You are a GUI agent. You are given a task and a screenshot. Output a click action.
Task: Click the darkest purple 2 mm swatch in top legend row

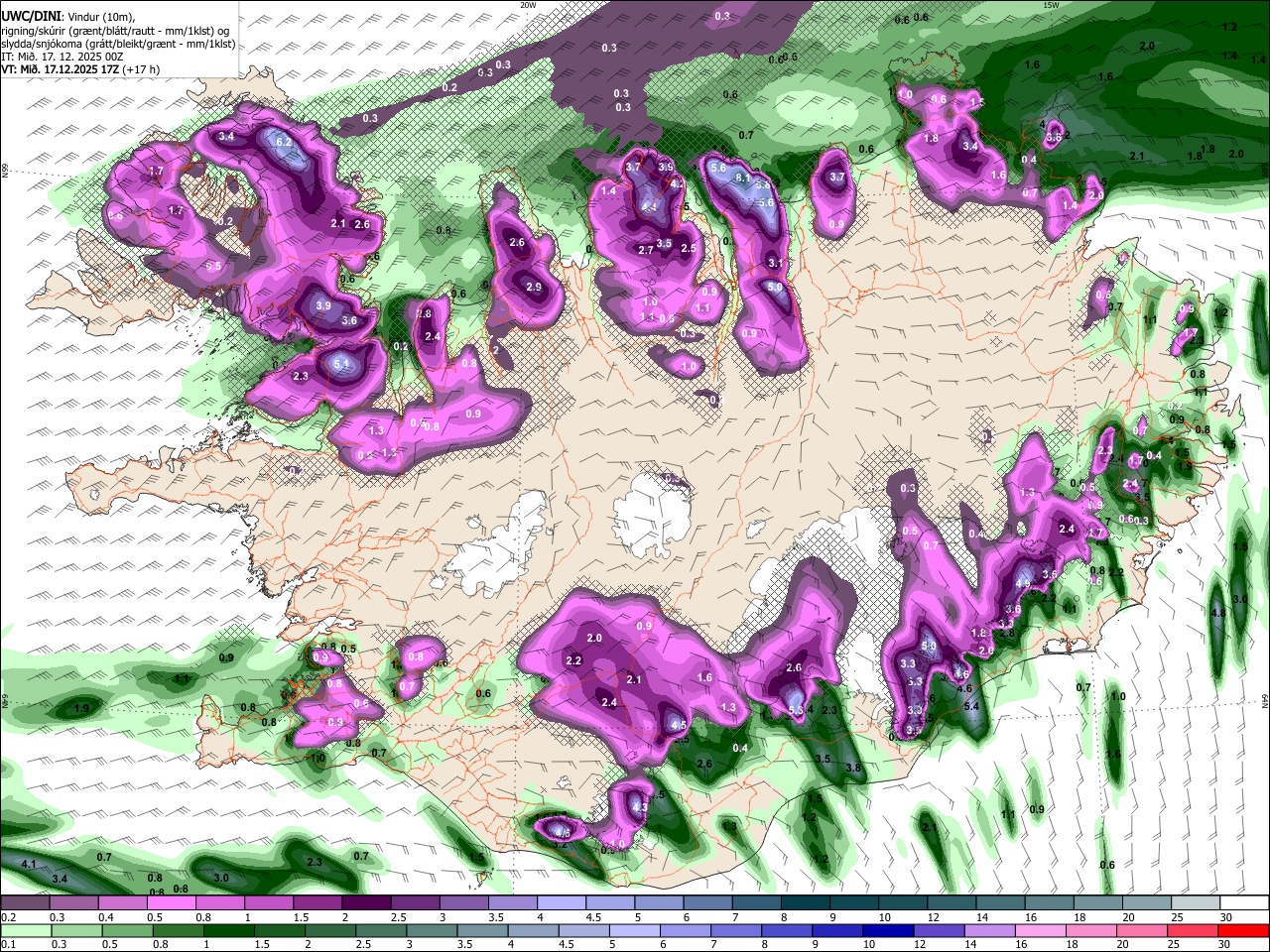click(x=366, y=902)
